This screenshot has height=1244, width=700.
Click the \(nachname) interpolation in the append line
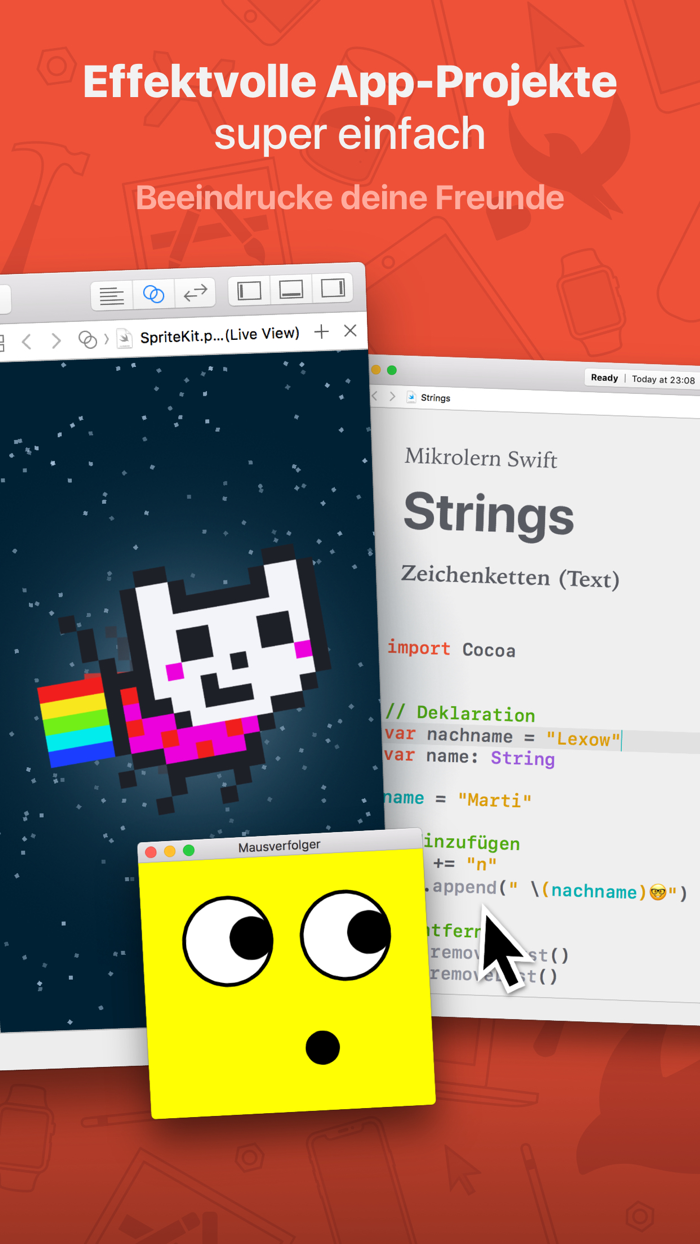pyautogui.click(x=589, y=891)
